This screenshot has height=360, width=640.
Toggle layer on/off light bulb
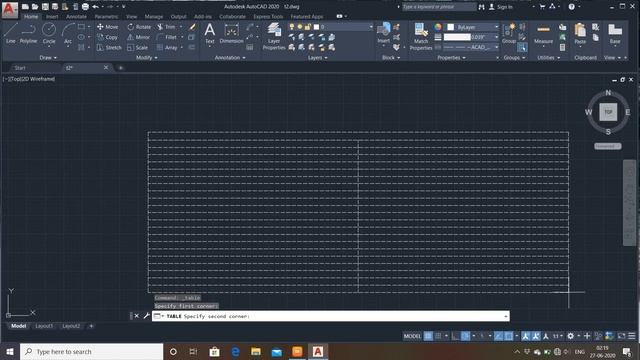click(x=292, y=27)
